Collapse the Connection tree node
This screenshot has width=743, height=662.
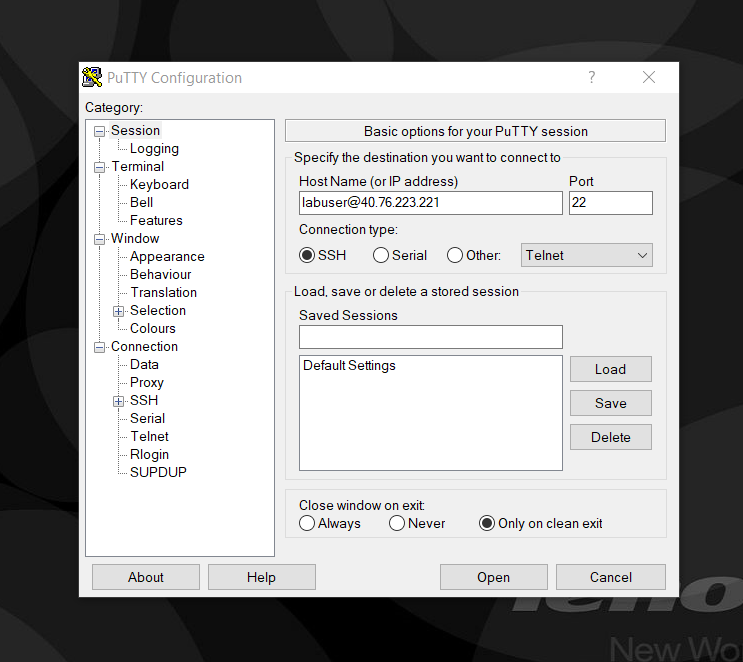coord(99,347)
